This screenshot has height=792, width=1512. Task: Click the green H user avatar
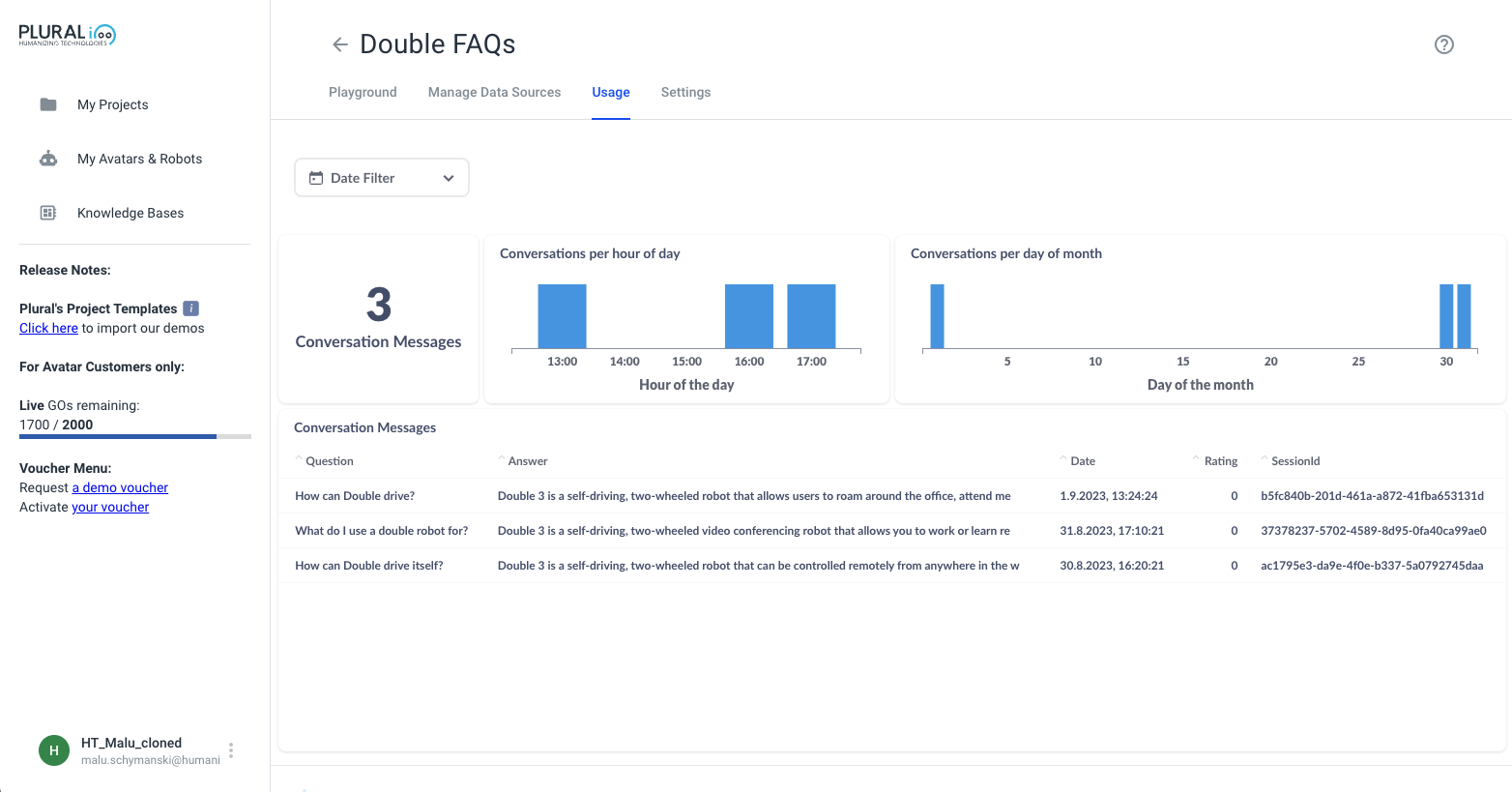click(x=54, y=750)
